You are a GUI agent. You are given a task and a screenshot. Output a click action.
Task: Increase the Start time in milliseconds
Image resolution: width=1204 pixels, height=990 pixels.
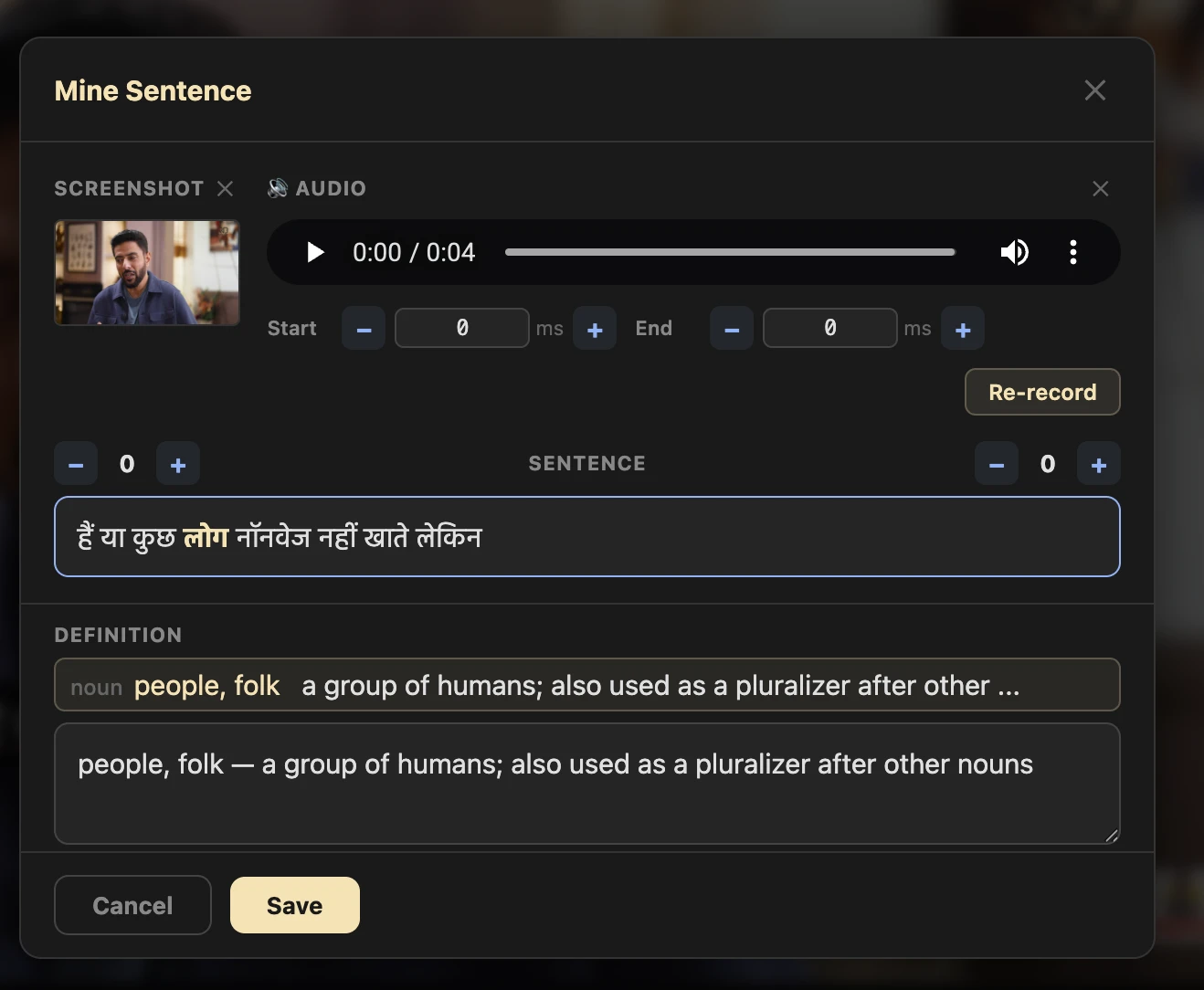(594, 328)
